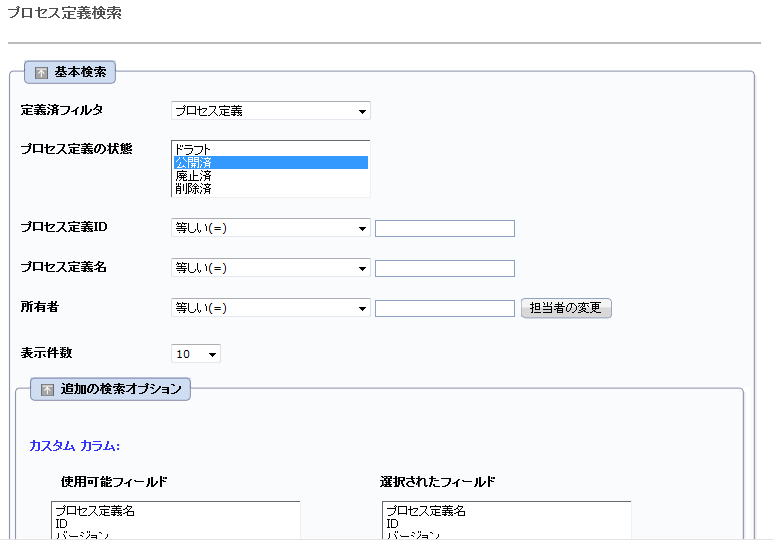Image resolution: width=774 pixels, height=540 pixels.
Task: Select 削除済 in the state list
Action: pyautogui.click(x=271, y=189)
